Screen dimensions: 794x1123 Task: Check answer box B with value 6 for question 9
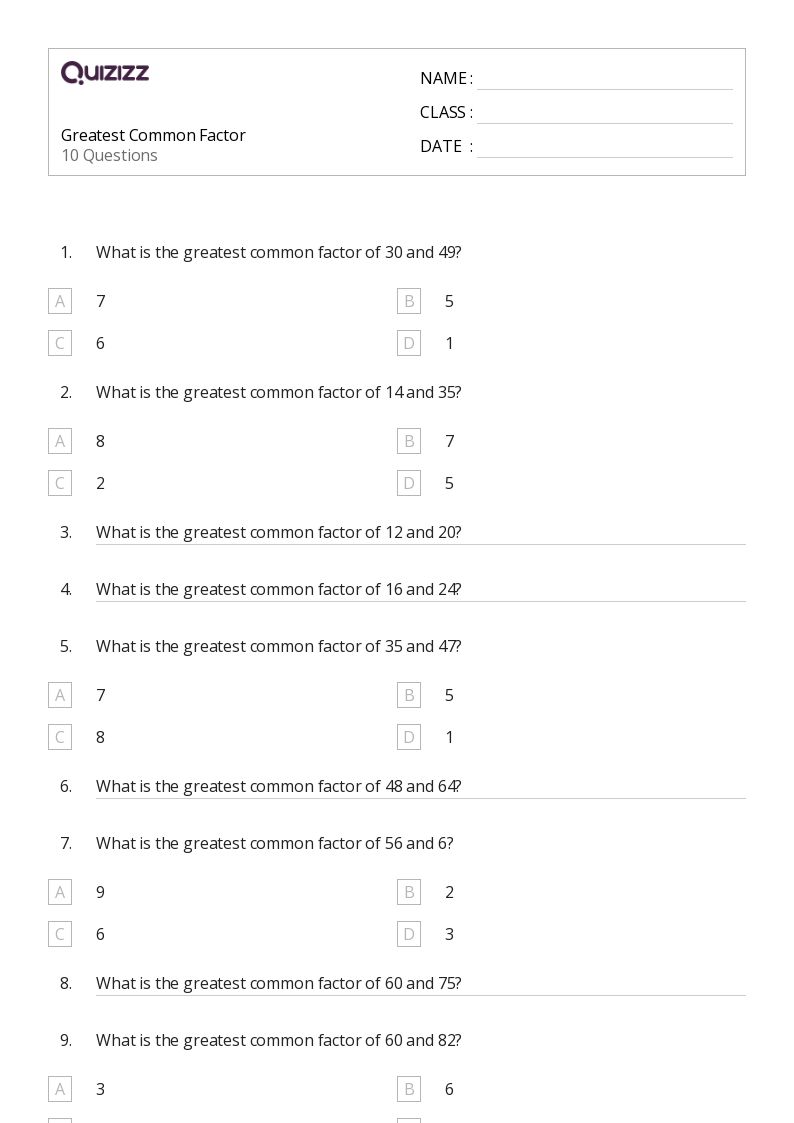pos(409,1089)
